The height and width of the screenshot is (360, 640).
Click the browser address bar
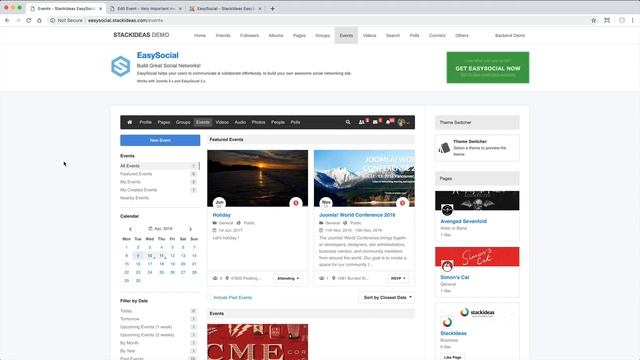[x=318, y=20]
